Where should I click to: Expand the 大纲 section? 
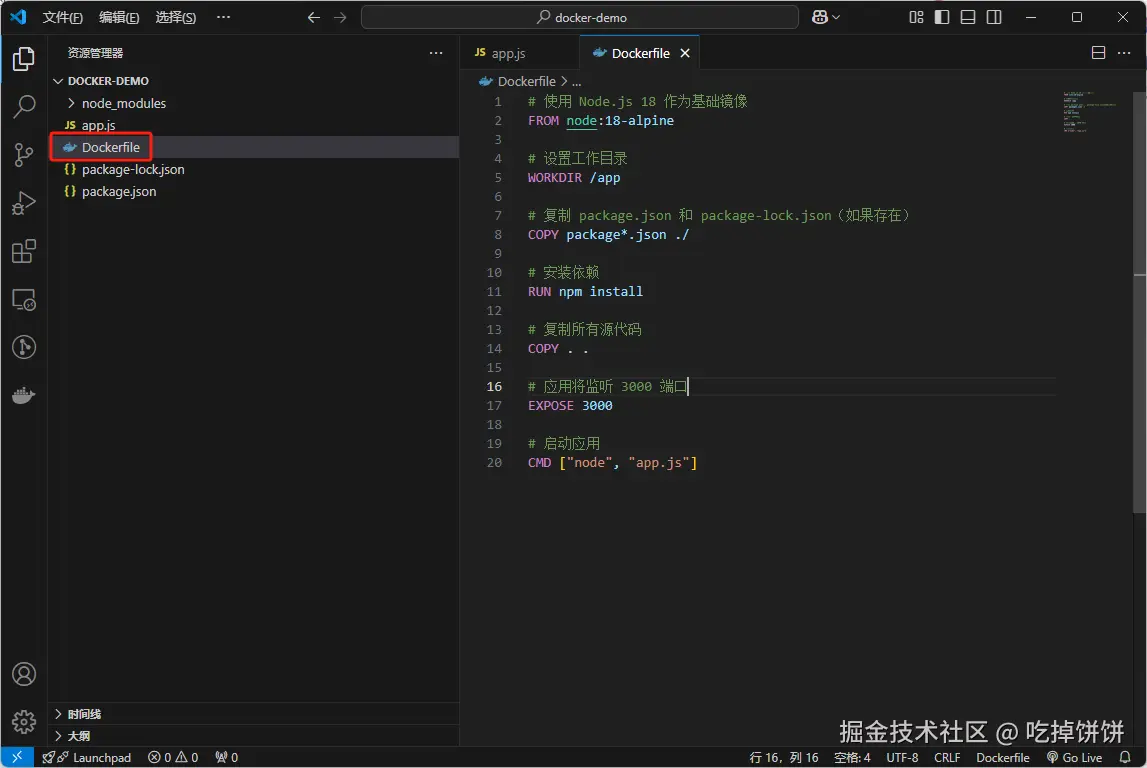coord(78,735)
